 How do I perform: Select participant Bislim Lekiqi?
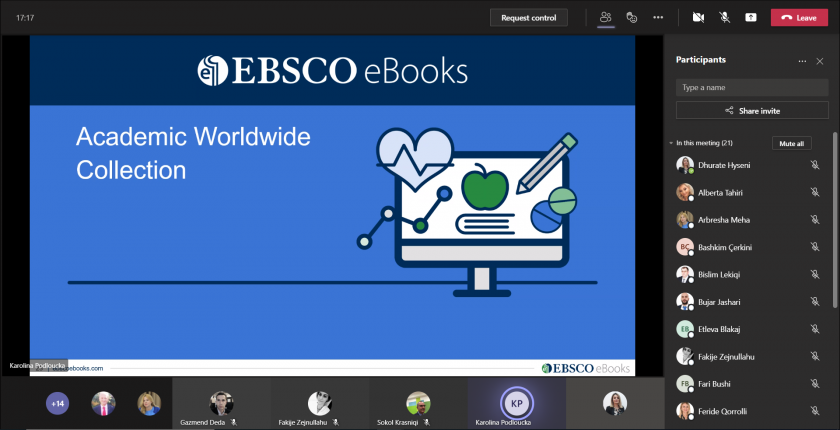pos(748,274)
